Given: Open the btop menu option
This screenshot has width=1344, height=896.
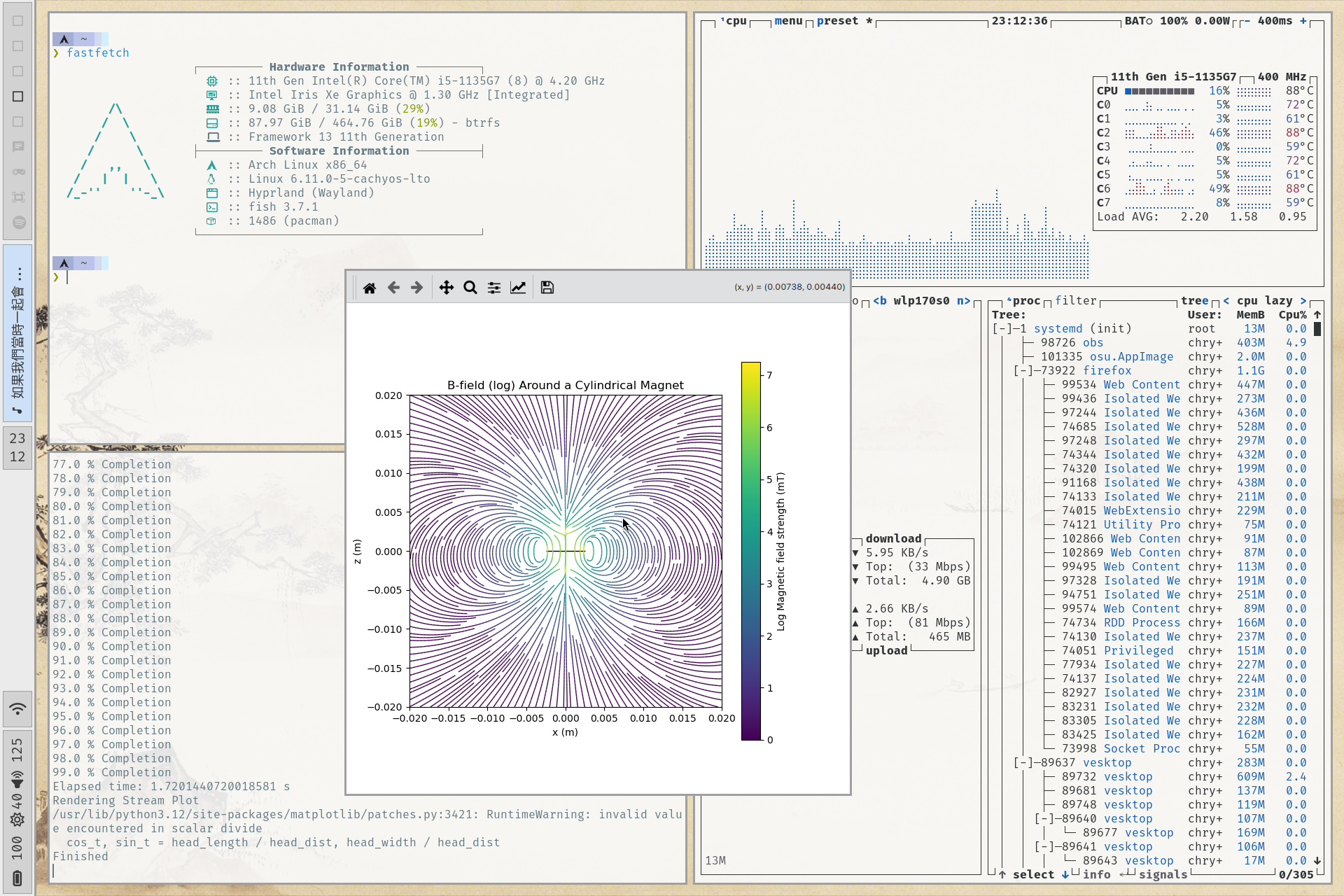Looking at the screenshot, I should click(787, 21).
